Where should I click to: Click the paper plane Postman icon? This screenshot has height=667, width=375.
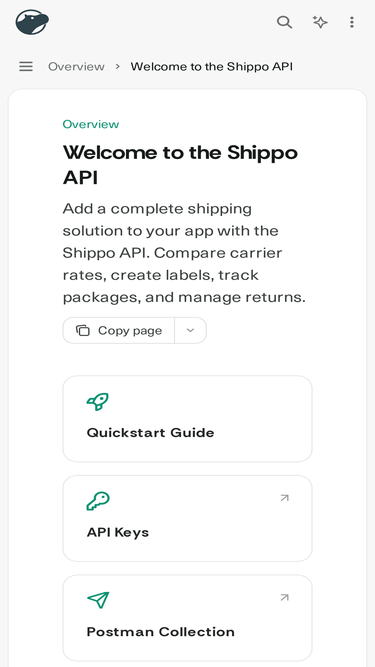pyautogui.click(x=98, y=600)
